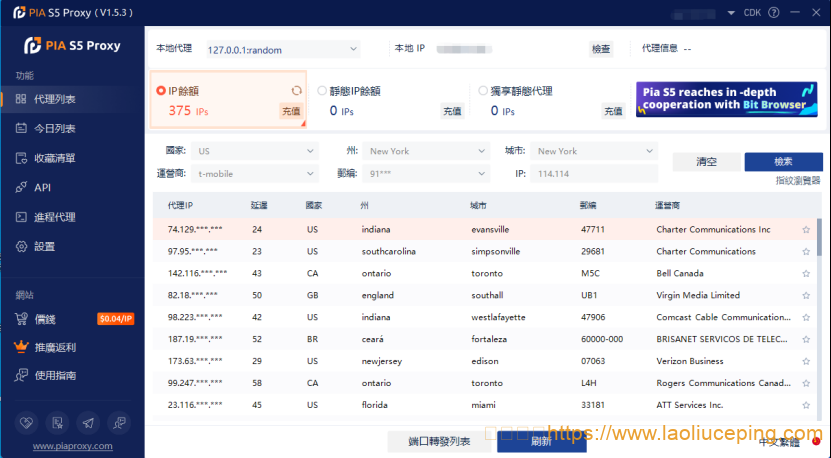Click the proxy list vertical scrollbar
831x458 pixels.
[819, 236]
